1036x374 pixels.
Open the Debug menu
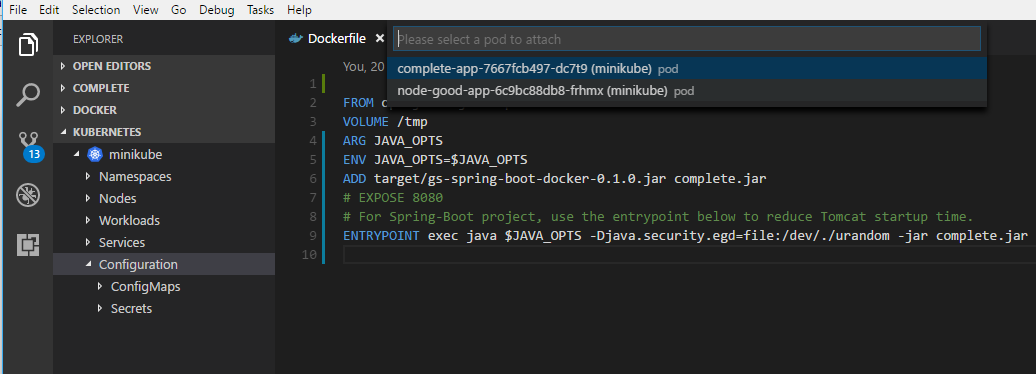click(216, 10)
